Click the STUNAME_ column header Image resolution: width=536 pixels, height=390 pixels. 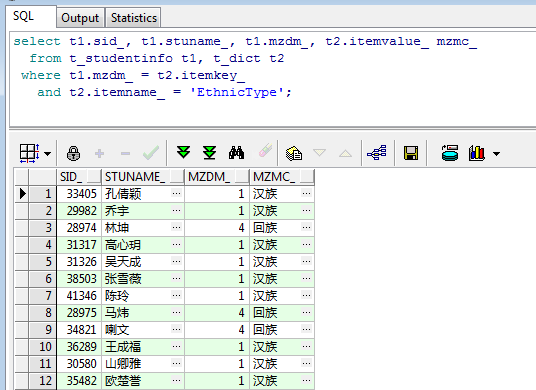click(143, 177)
